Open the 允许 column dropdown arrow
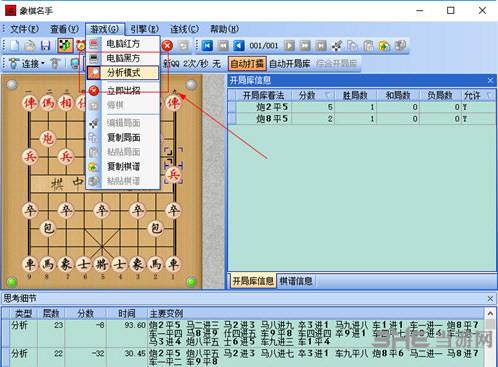This screenshot has height=367, width=498. [489, 96]
